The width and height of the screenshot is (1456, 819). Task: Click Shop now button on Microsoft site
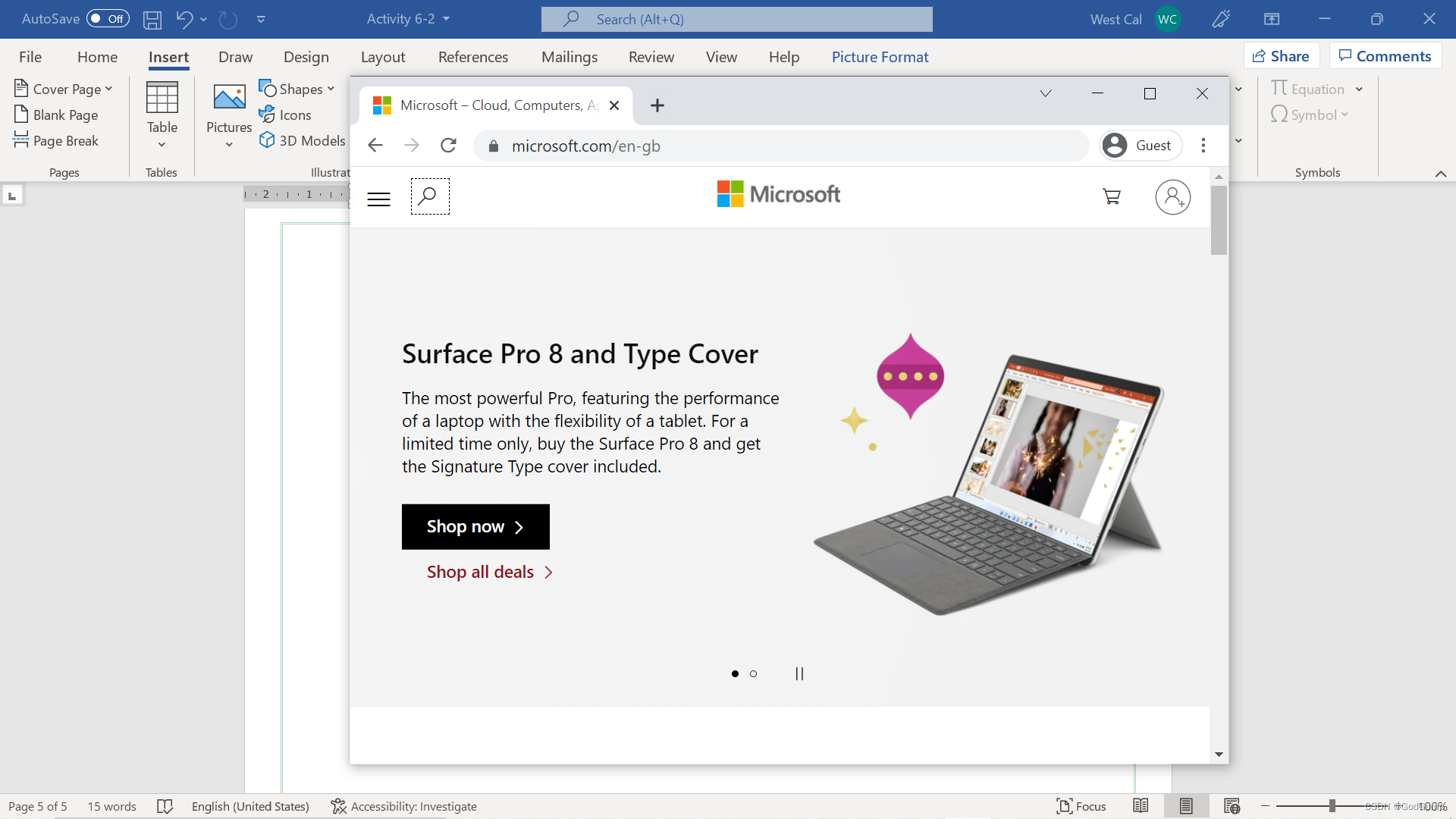(x=476, y=525)
